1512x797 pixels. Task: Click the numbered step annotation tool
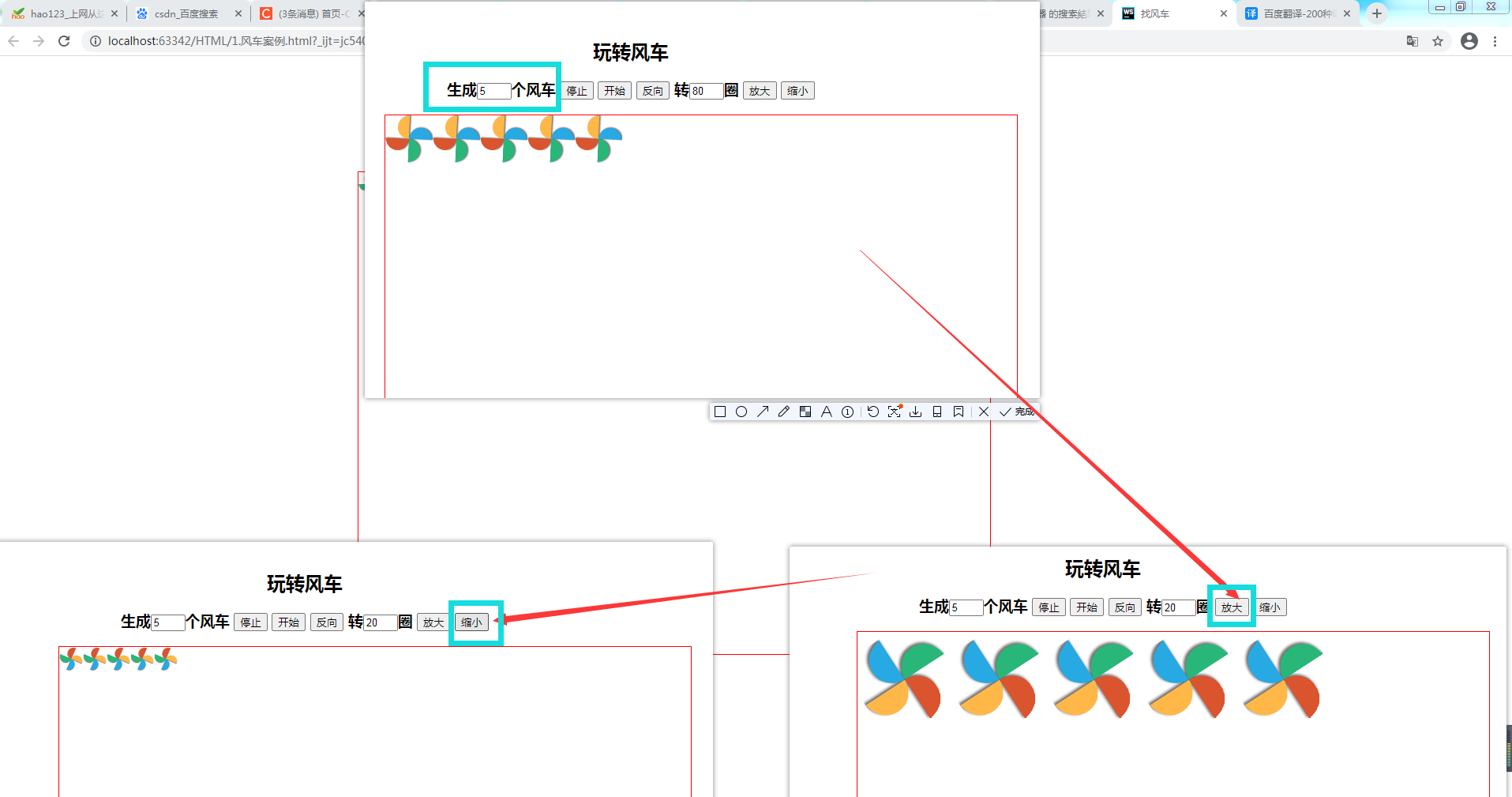847,411
